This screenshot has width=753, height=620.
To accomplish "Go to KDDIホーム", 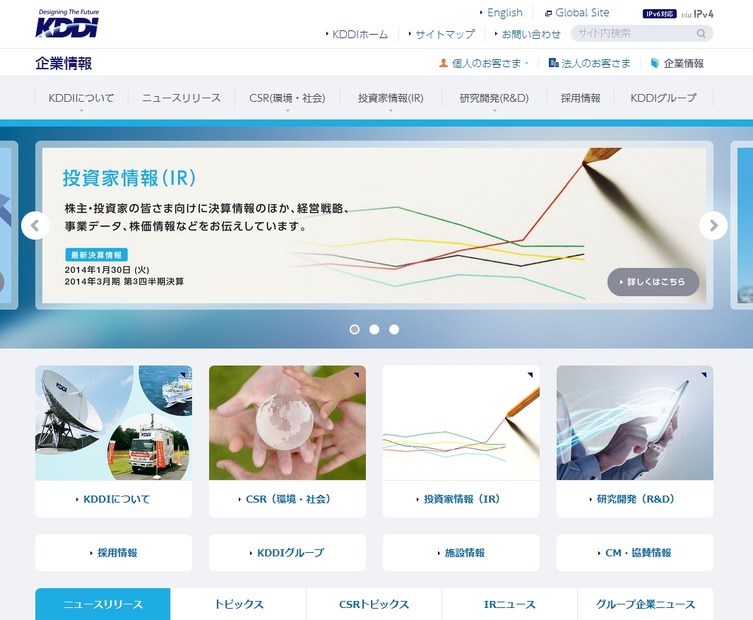I will (360, 35).
